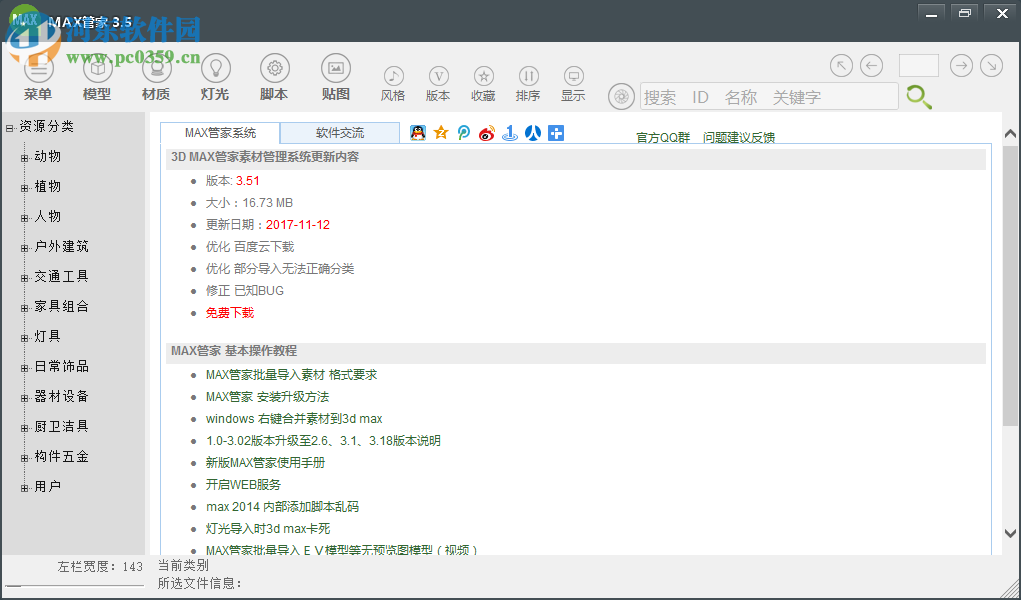Open the 材质 (Material) panel icon
Viewport: 1021px width, 600px height.
[156, 78]
